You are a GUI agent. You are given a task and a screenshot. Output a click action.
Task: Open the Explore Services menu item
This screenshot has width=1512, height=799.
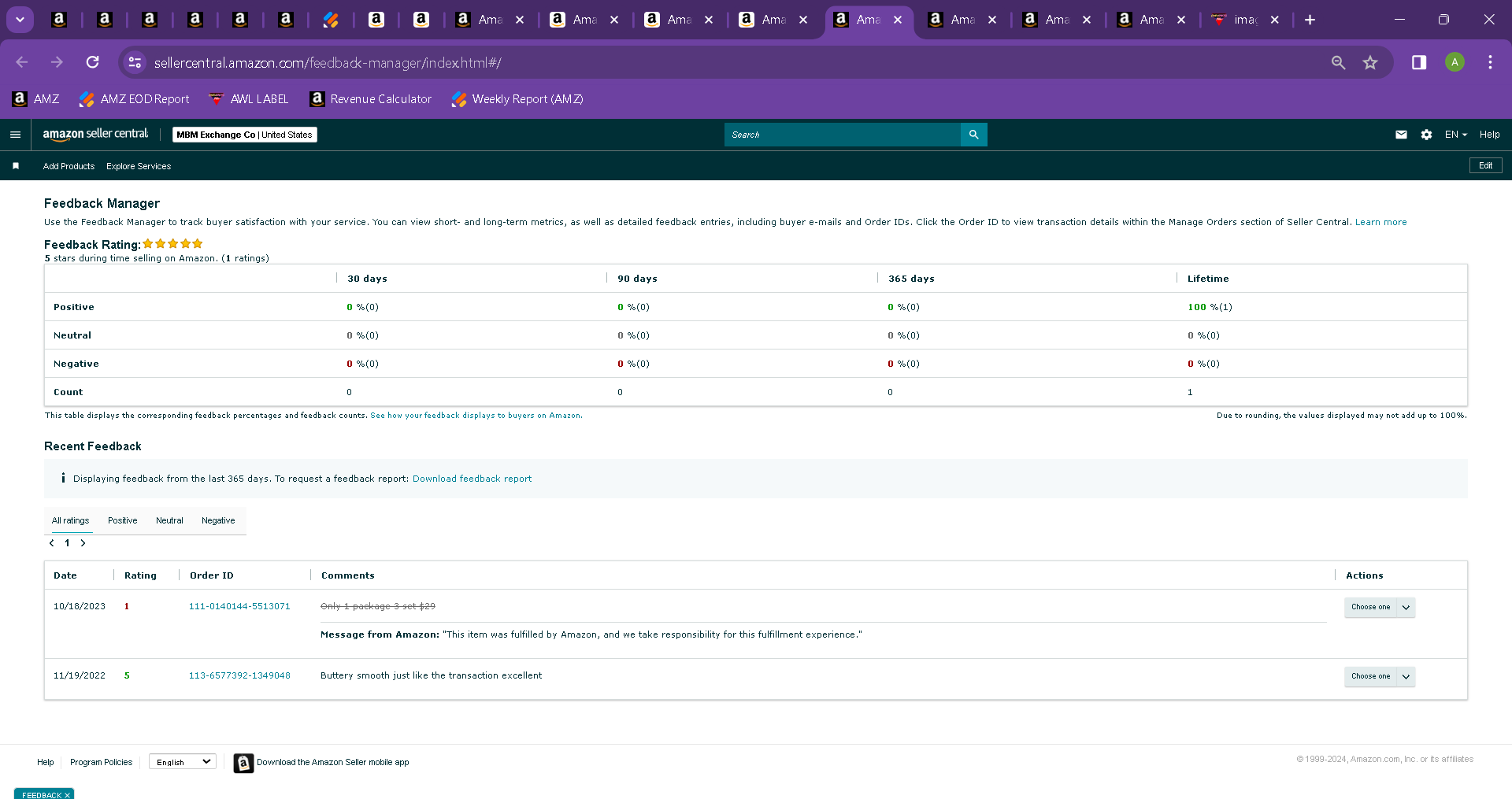[x=139, y=166]
